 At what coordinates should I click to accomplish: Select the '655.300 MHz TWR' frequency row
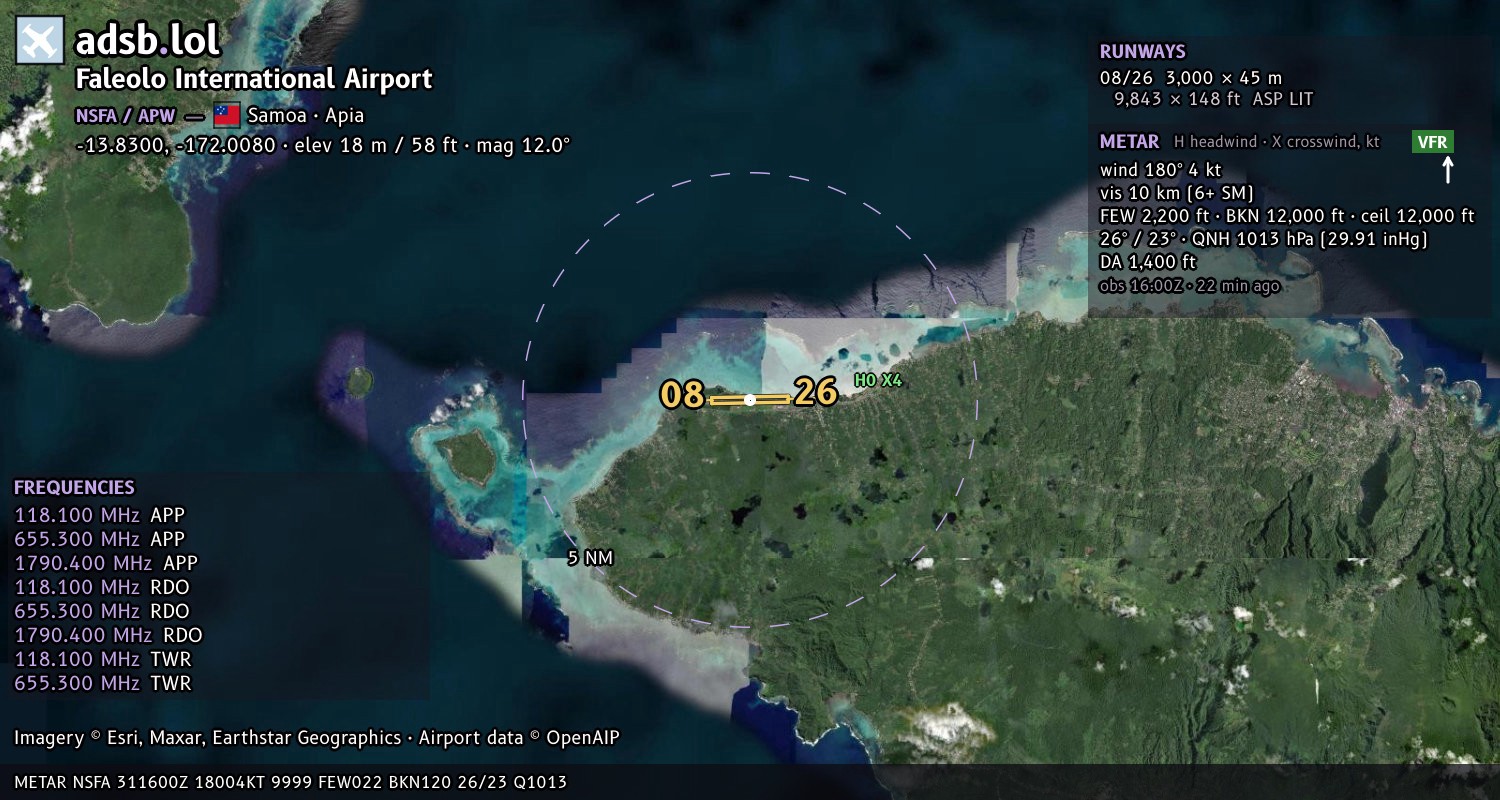point(103,684)
